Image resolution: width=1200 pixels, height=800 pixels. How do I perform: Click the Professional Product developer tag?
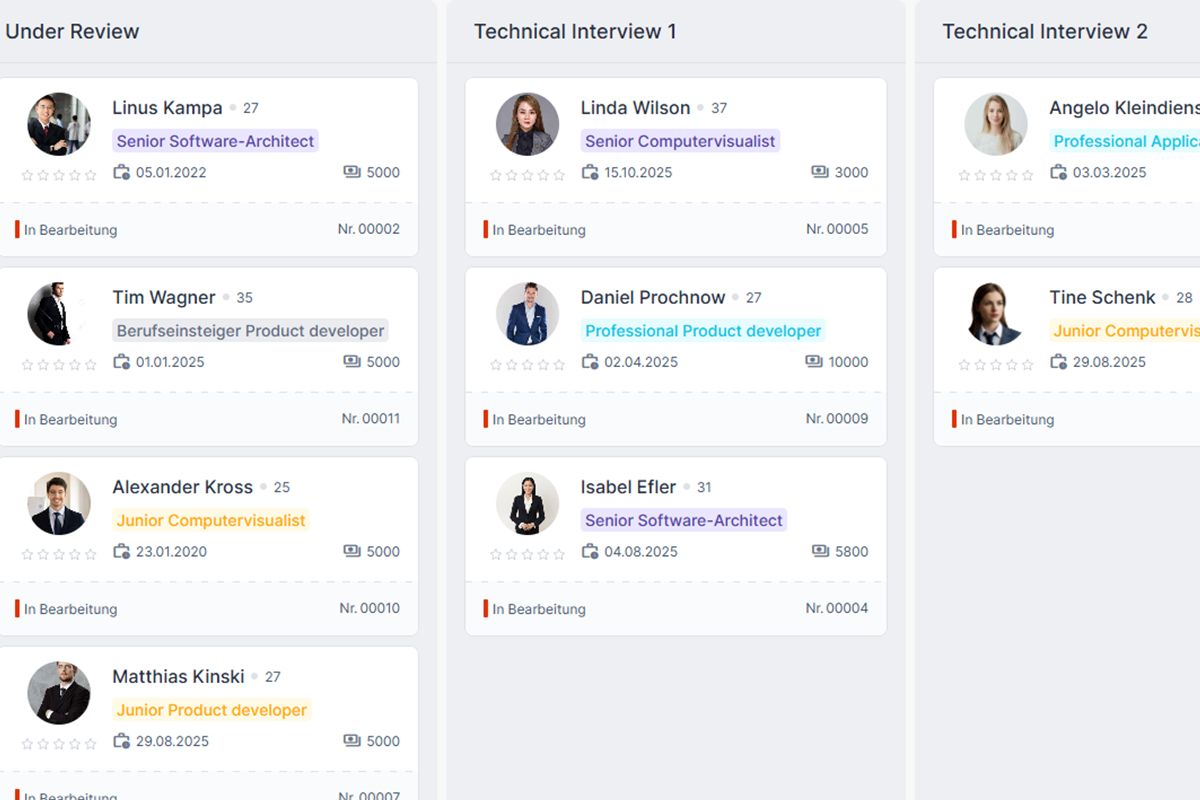pyautogui.click(x=703, y=331)
